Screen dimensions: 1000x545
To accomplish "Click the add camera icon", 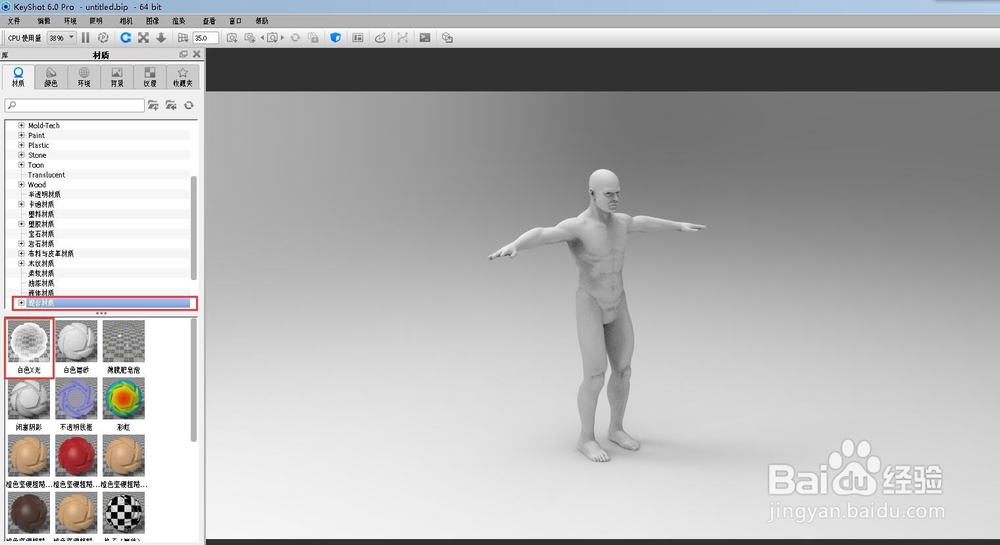I will pyautogui.click(x=232, y=38).
